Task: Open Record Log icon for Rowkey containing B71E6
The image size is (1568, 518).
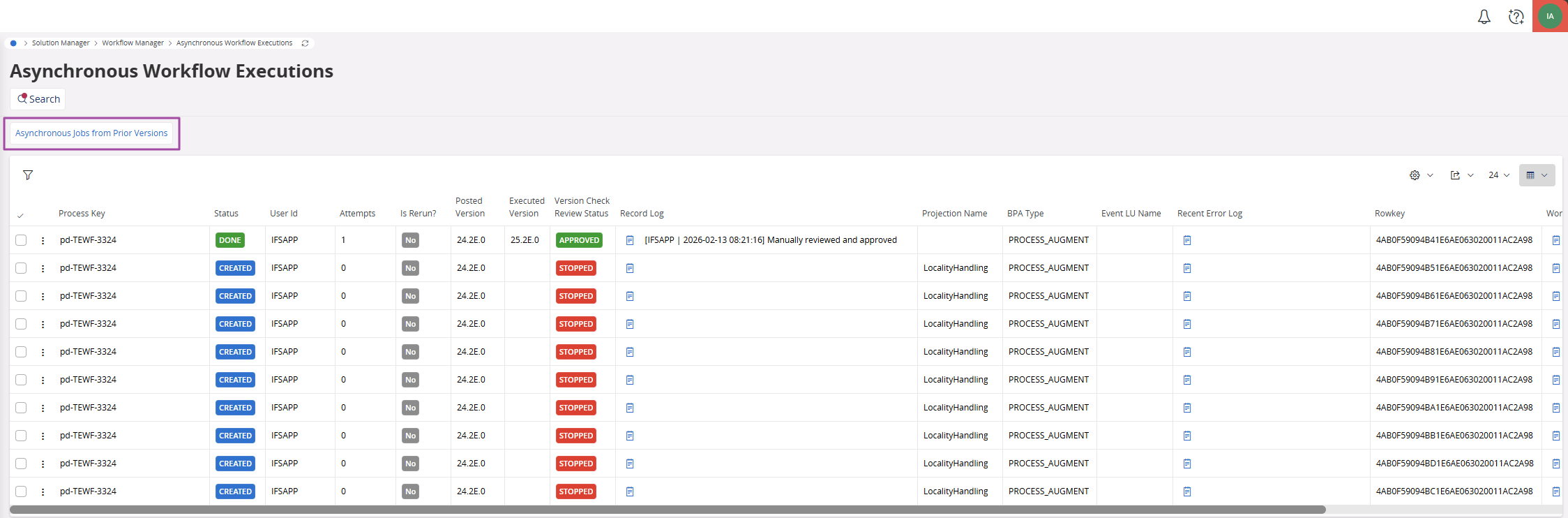Action: pyautogui.click(x=630, y=324)
